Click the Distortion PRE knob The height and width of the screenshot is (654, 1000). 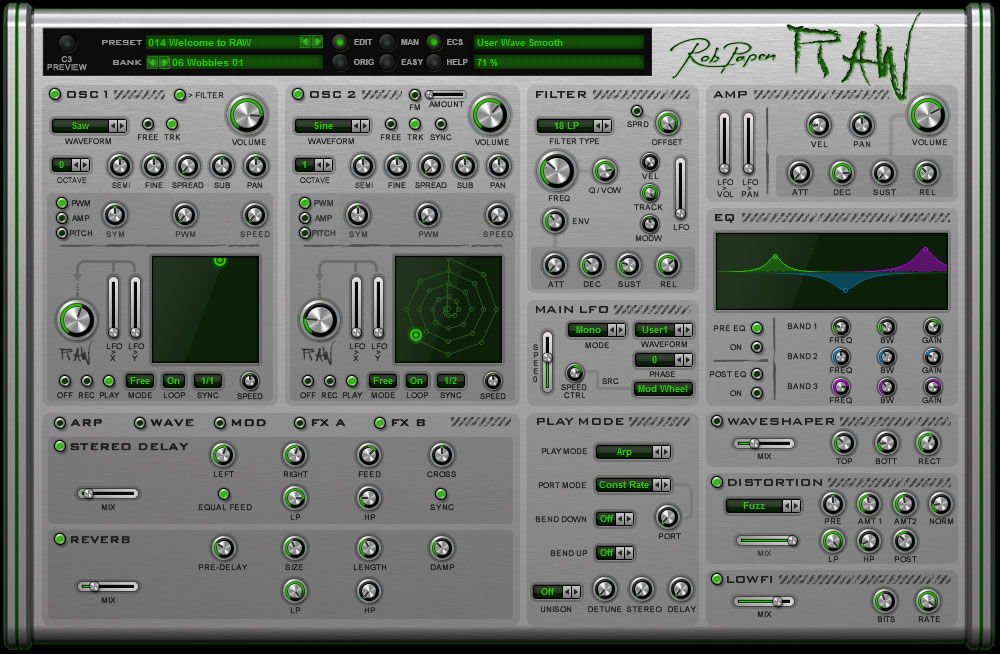832,503
